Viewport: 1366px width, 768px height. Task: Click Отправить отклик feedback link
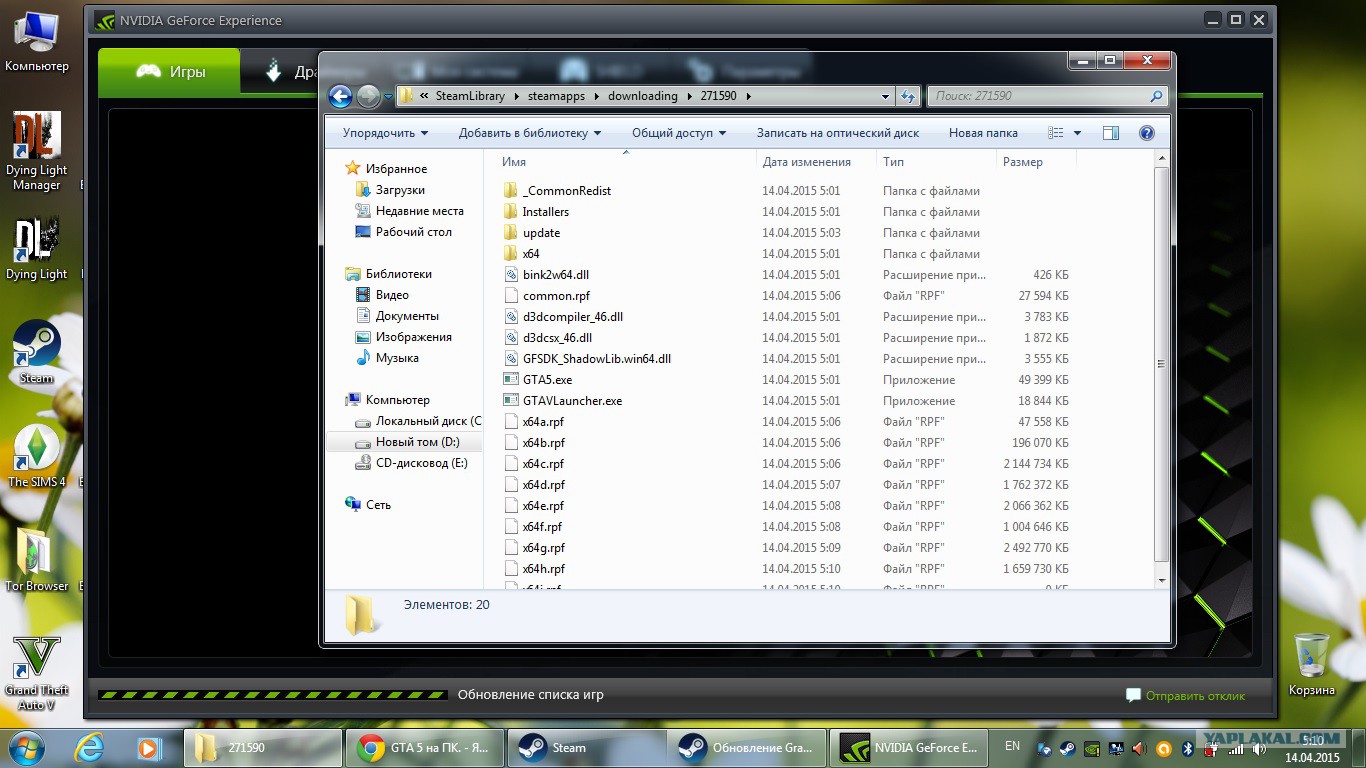tap(1195, 695)
